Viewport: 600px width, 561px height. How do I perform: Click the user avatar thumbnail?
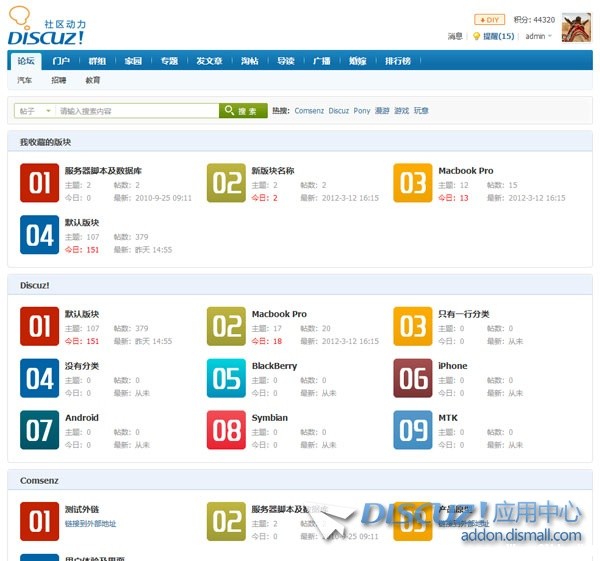coord(576,28)
